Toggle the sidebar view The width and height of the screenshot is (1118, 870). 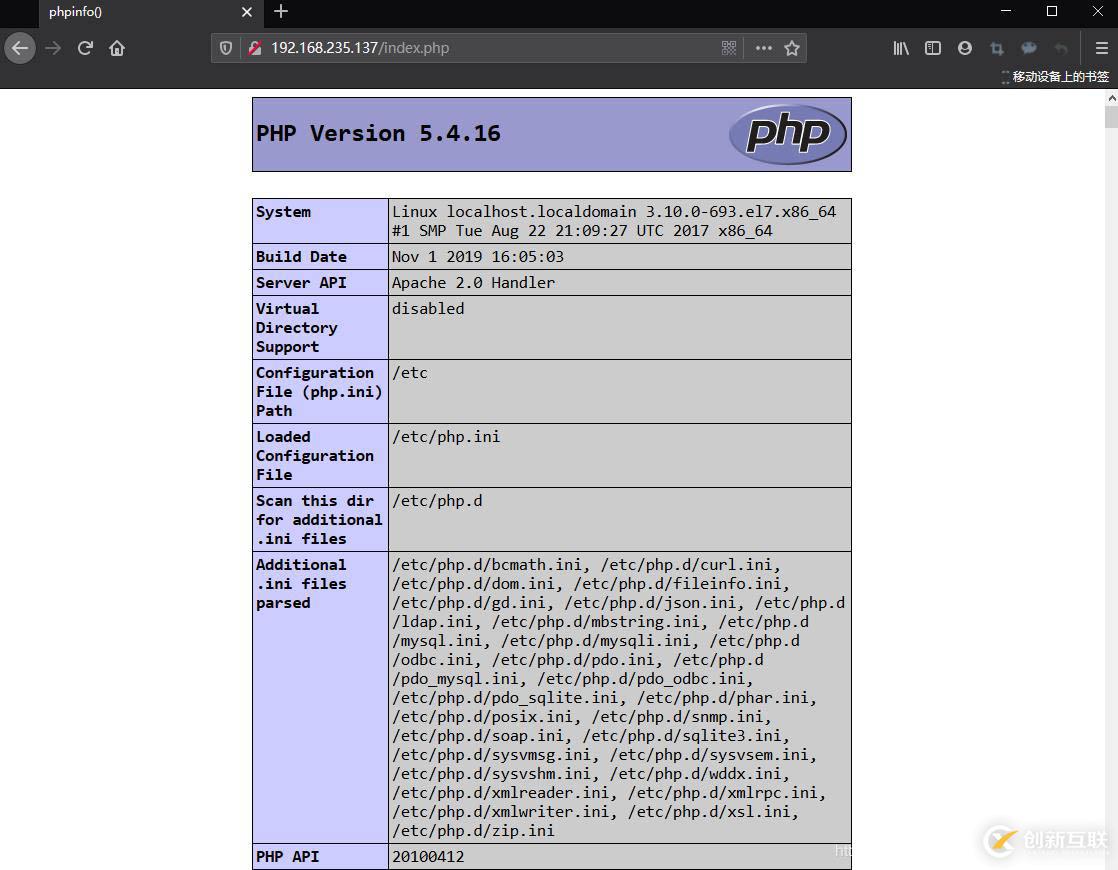click(933, 48)
